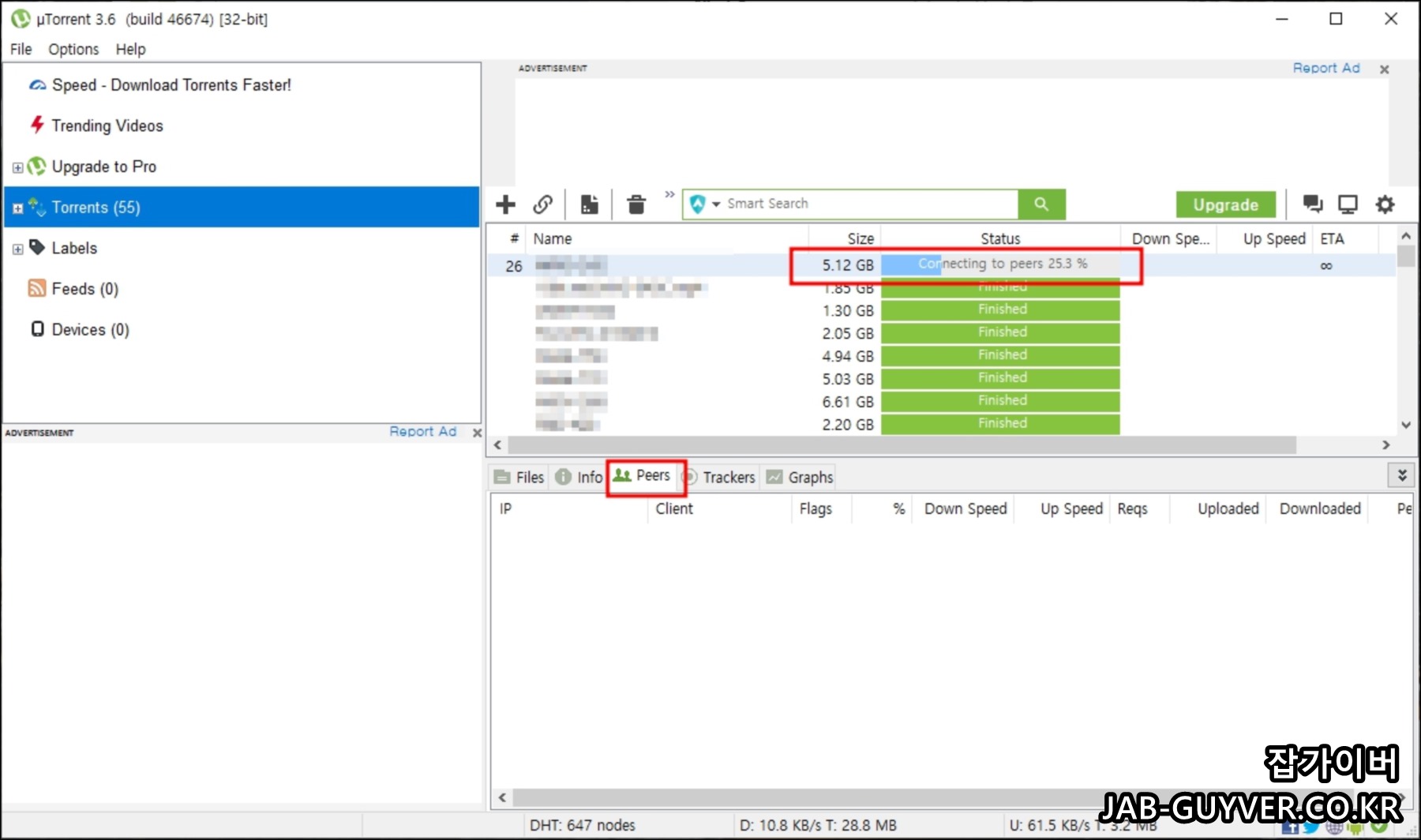Close the sidebar advertisement

click(477, 433)
